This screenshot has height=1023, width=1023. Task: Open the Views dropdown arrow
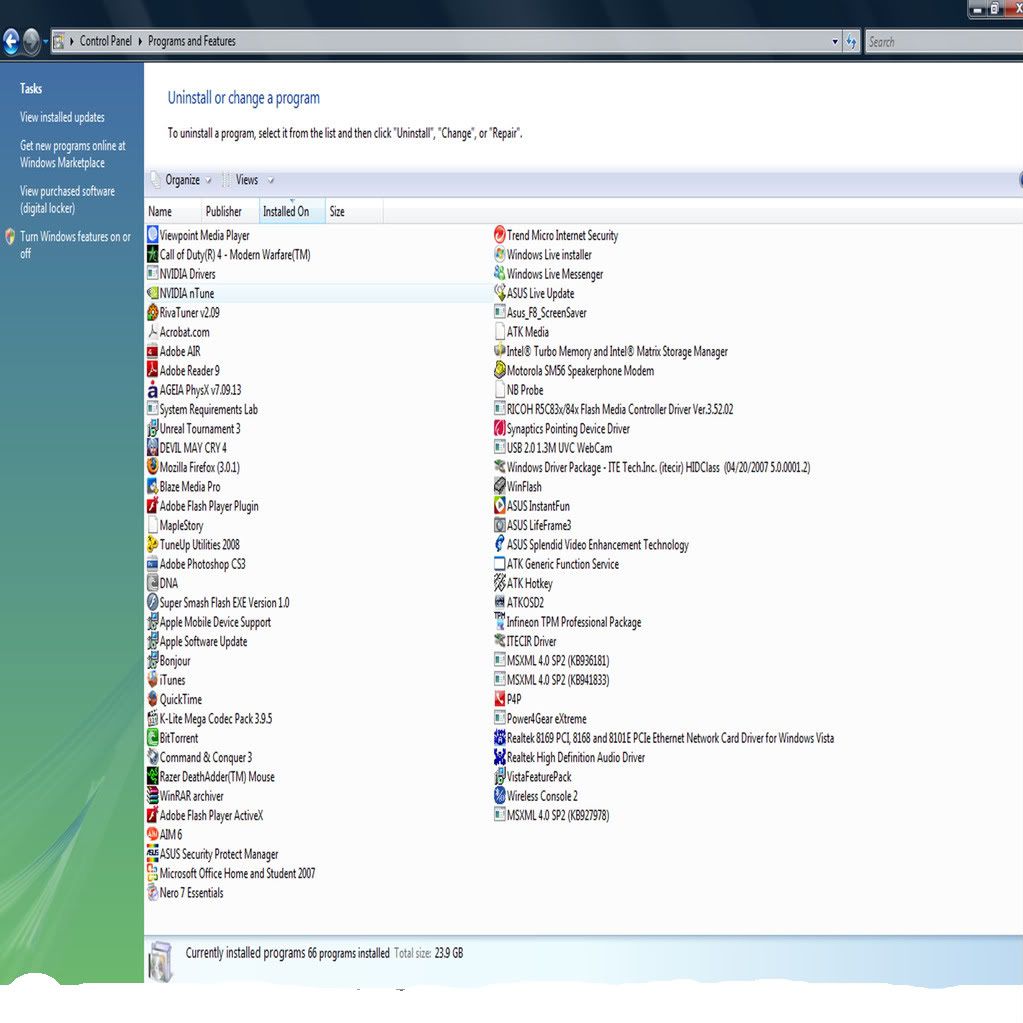pos(271,181)
